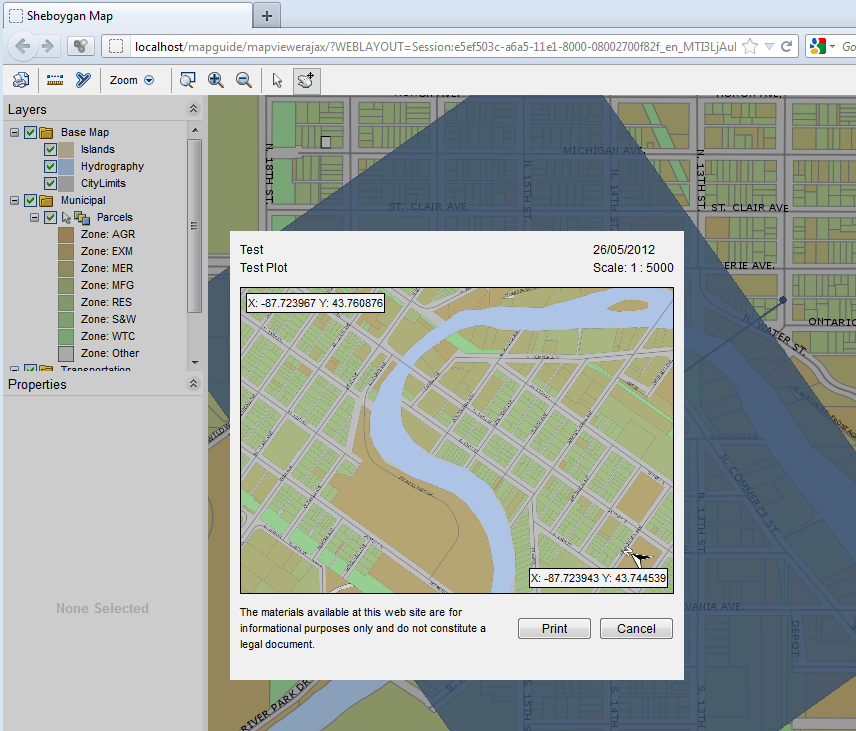Disable the Hydrography layer checkbox
856x731 pixels.
(49, 166)
